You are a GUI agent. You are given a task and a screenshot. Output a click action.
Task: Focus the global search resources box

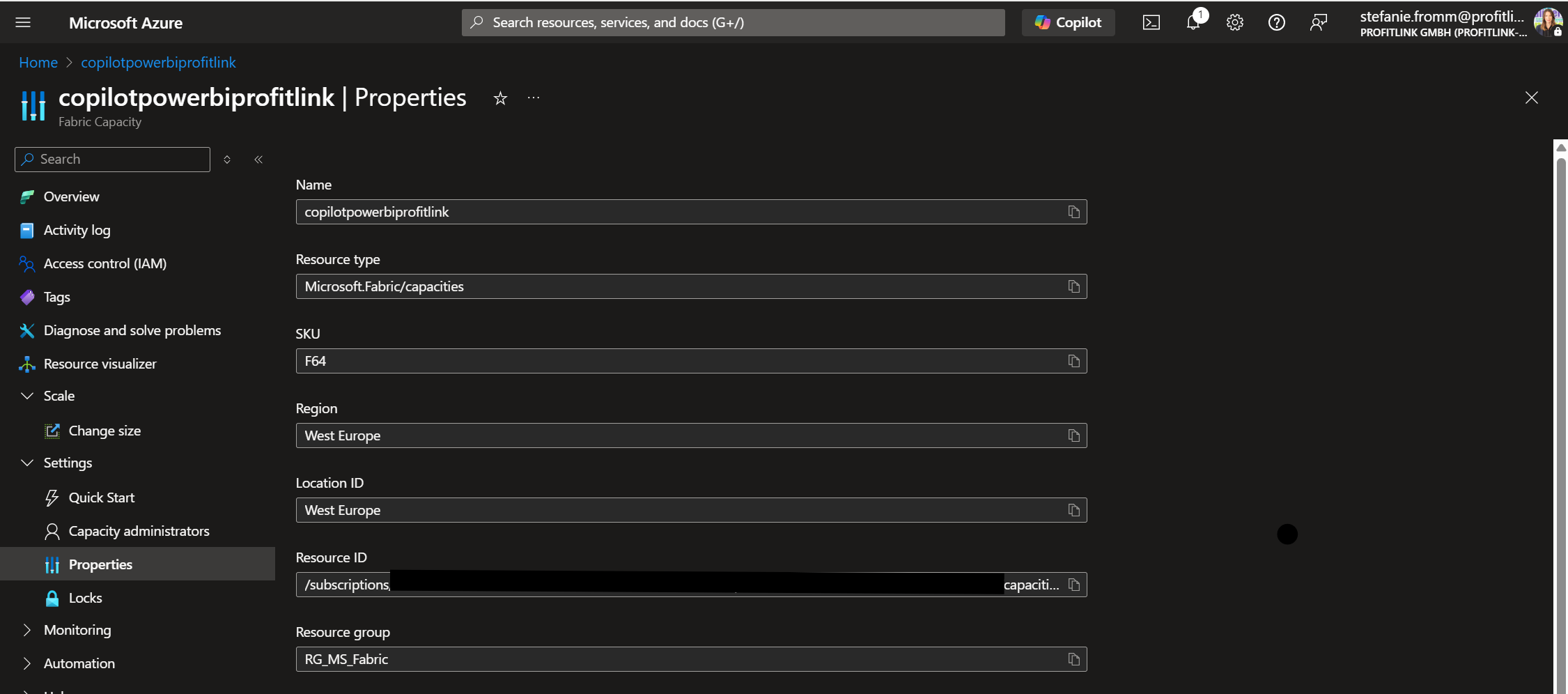point(733,22)
